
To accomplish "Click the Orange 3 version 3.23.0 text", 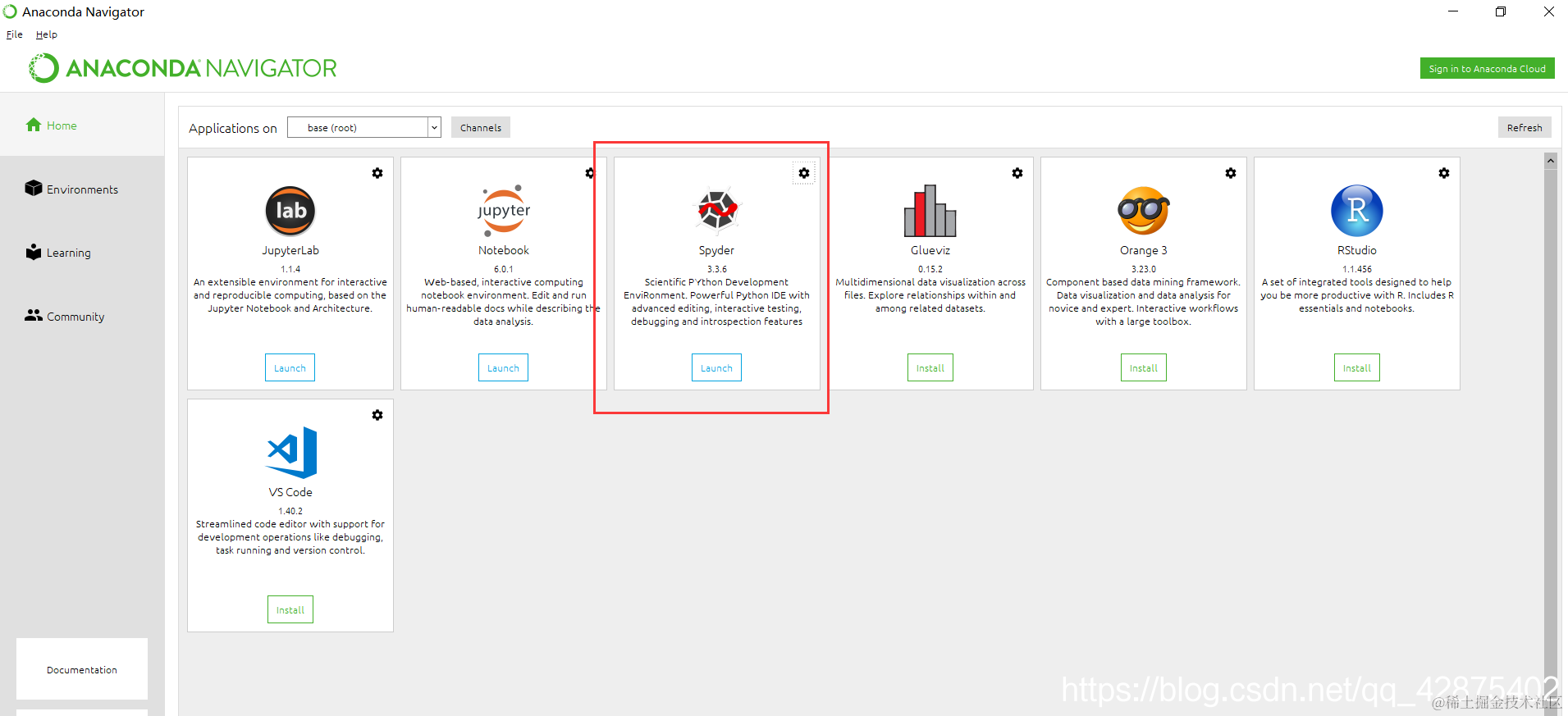I will pyautogui.click(x=1144, y=269).
